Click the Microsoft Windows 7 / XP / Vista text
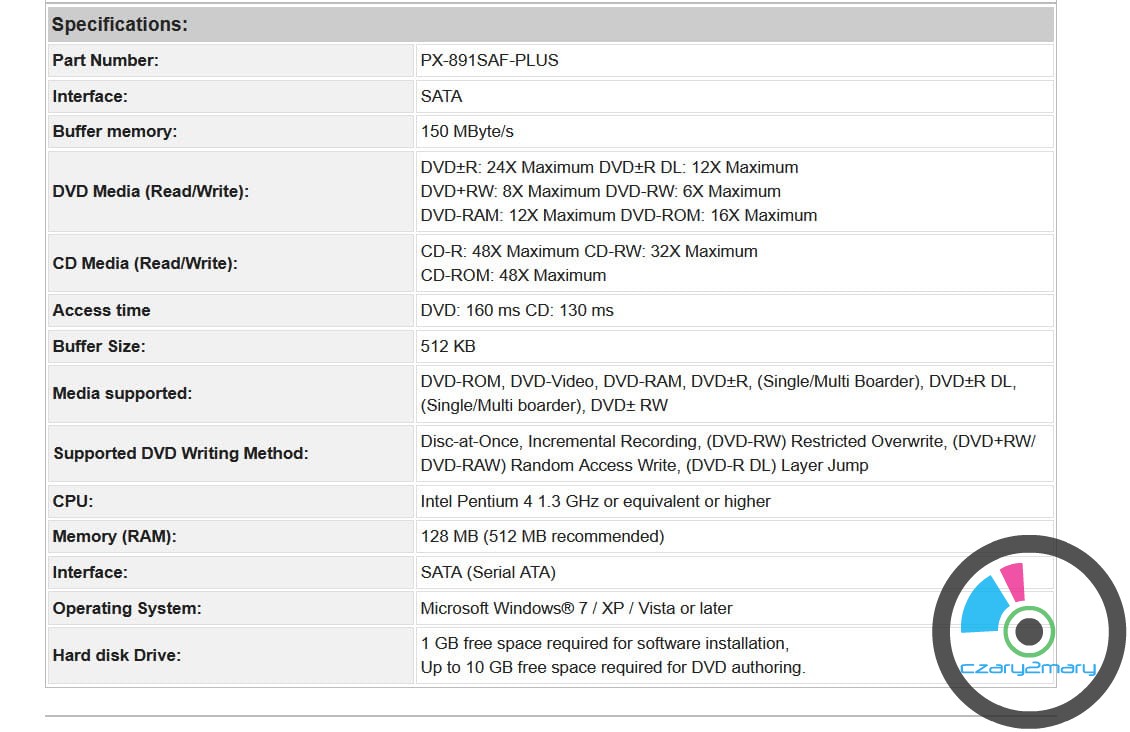Screen dimensions: 1130x732 (x=576, y=608)
